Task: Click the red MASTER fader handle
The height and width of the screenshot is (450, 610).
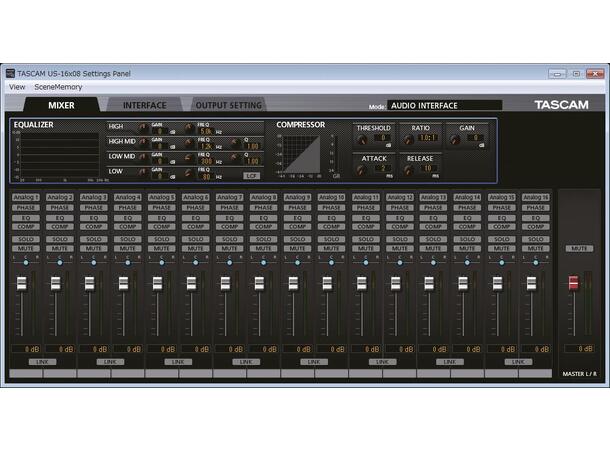Action: tap(573, 283)
